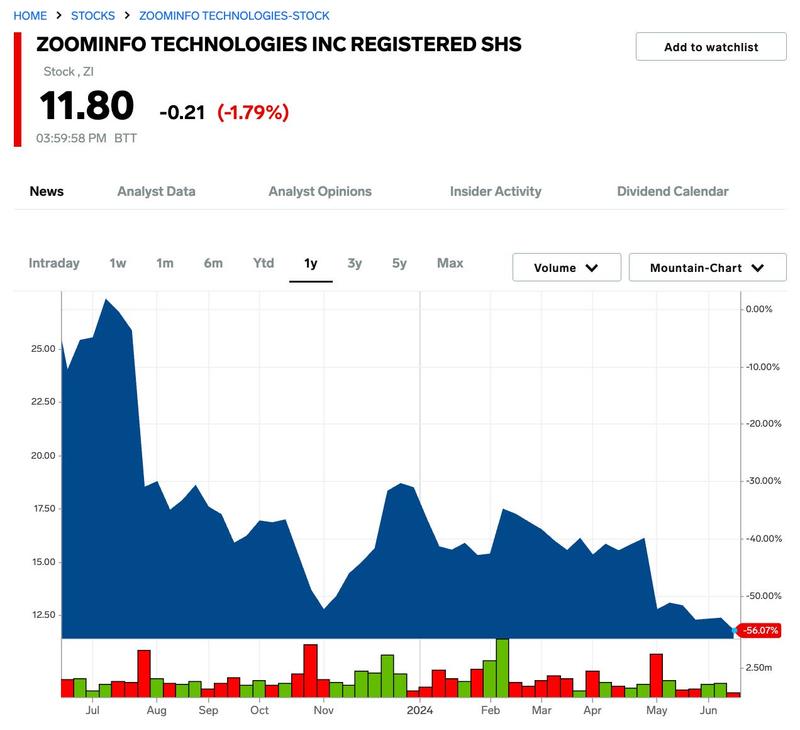Click the Jun label on the time axis
This screenshot has width=800, height=730.
709,710
